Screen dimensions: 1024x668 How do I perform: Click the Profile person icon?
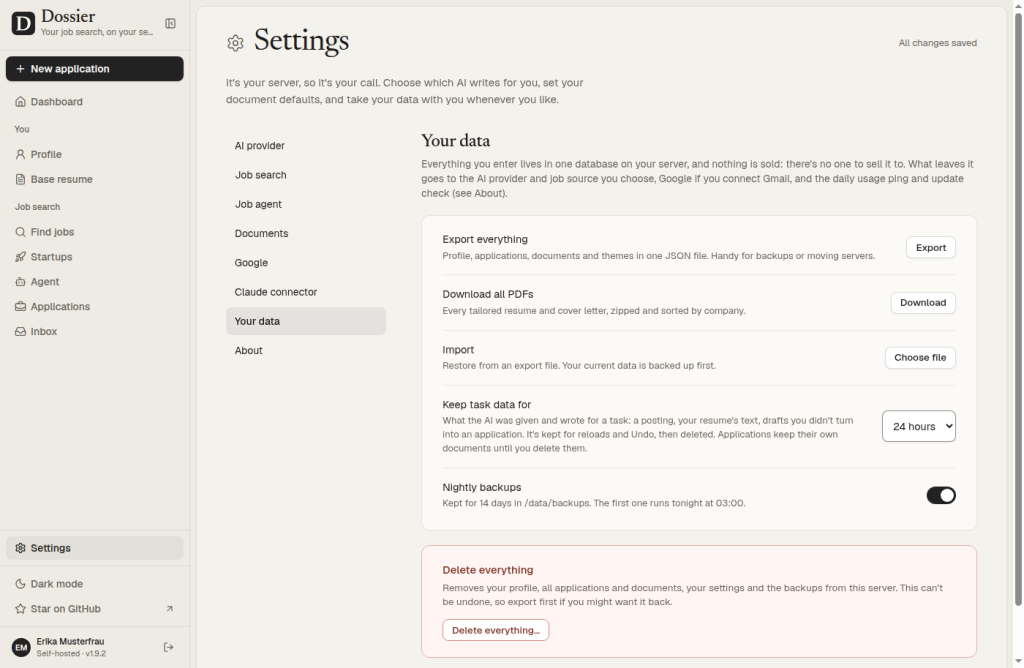20,154
